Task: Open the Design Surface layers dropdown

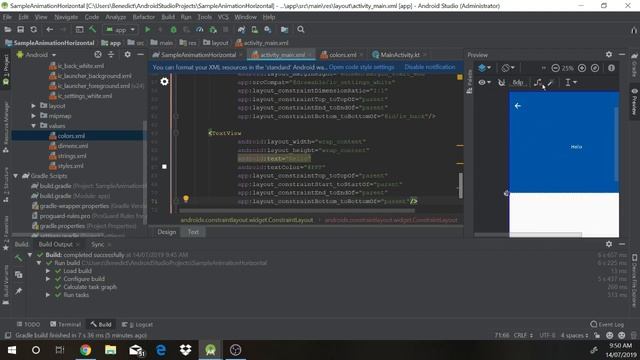Action: (484, 68)
